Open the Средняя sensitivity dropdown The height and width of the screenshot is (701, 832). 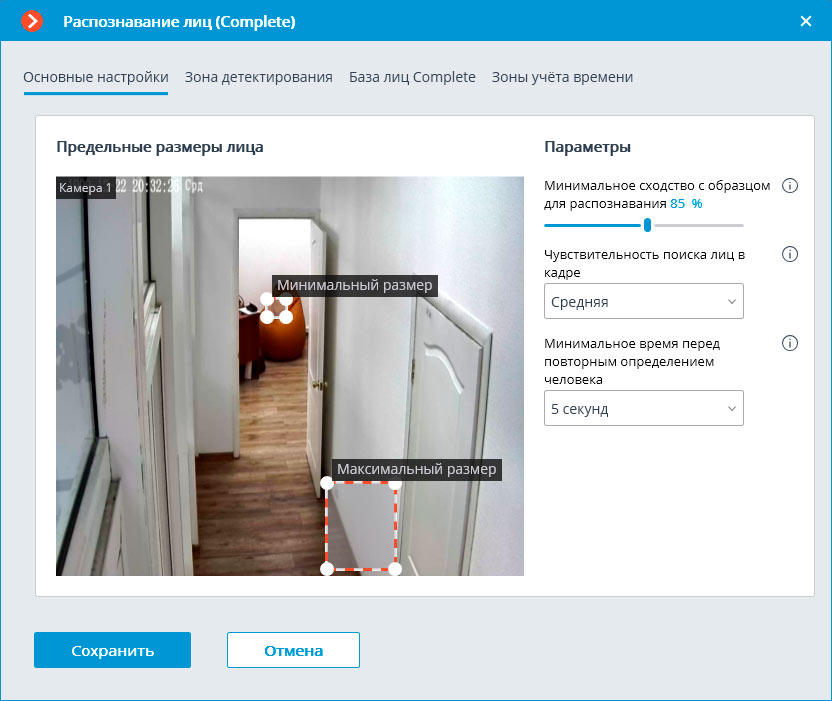643,301
